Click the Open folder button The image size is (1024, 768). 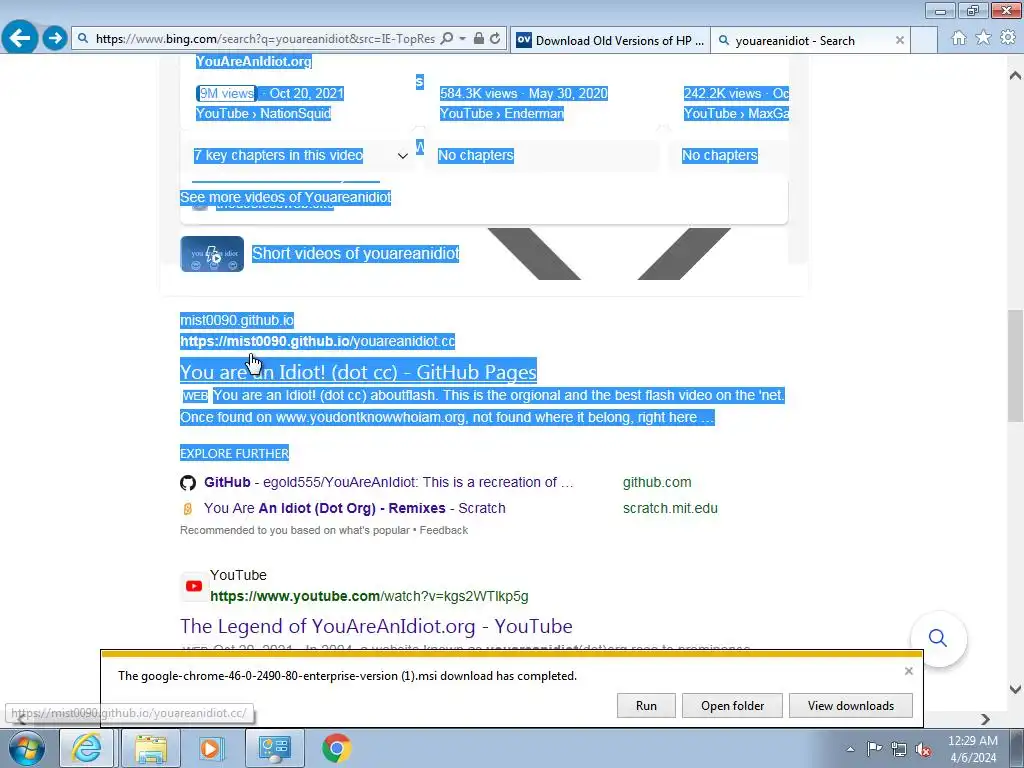pos(732,705)
